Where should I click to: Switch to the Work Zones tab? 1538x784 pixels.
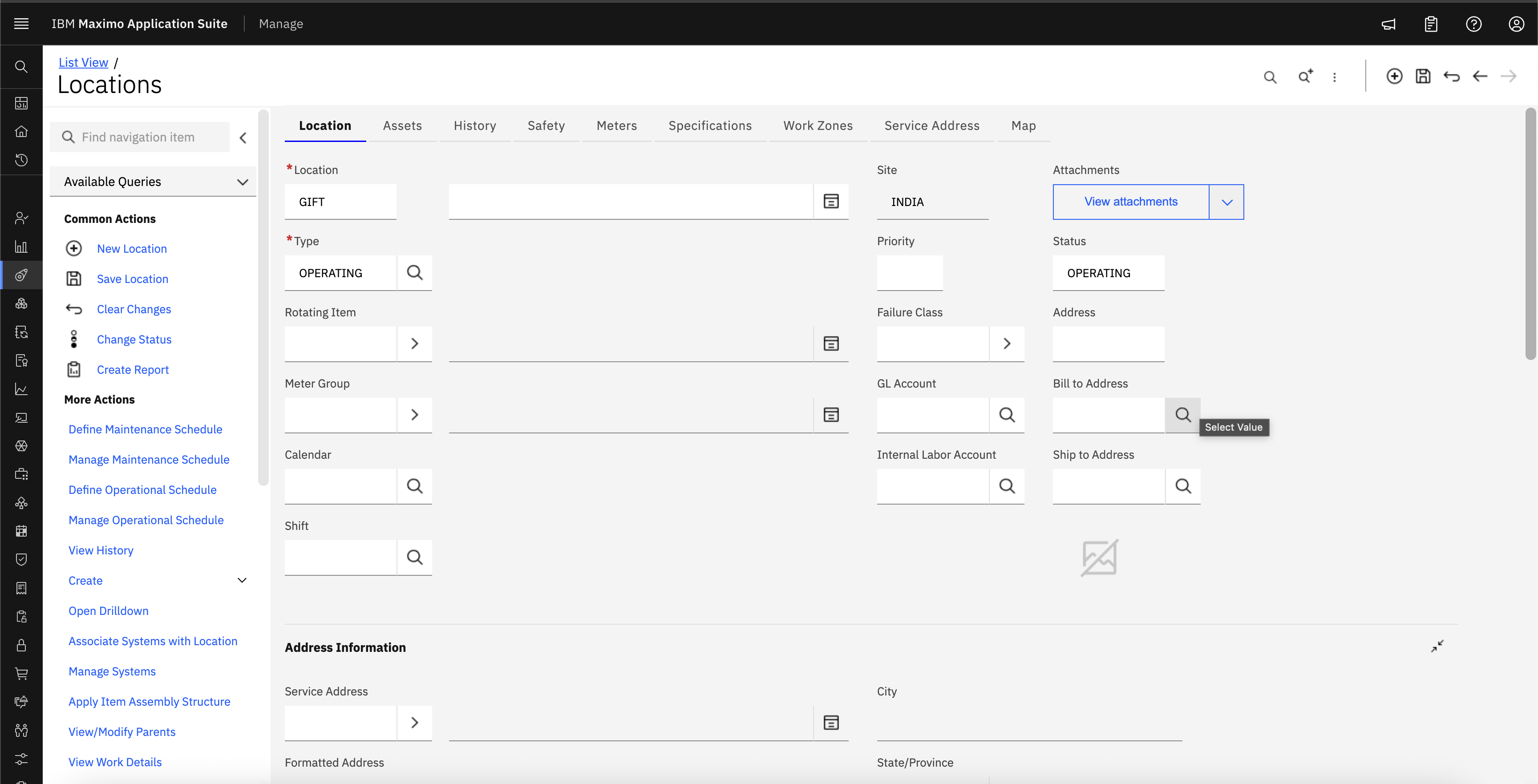818,125
